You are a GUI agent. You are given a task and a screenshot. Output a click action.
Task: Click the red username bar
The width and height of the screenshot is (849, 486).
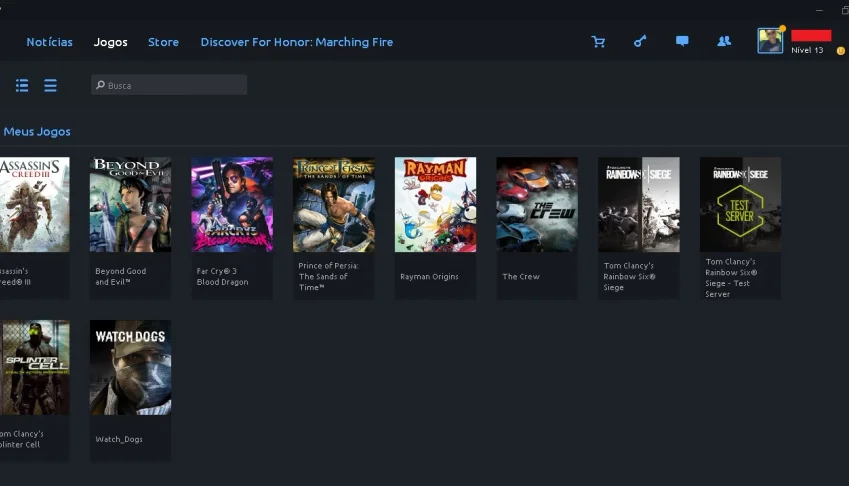(811, 36)
